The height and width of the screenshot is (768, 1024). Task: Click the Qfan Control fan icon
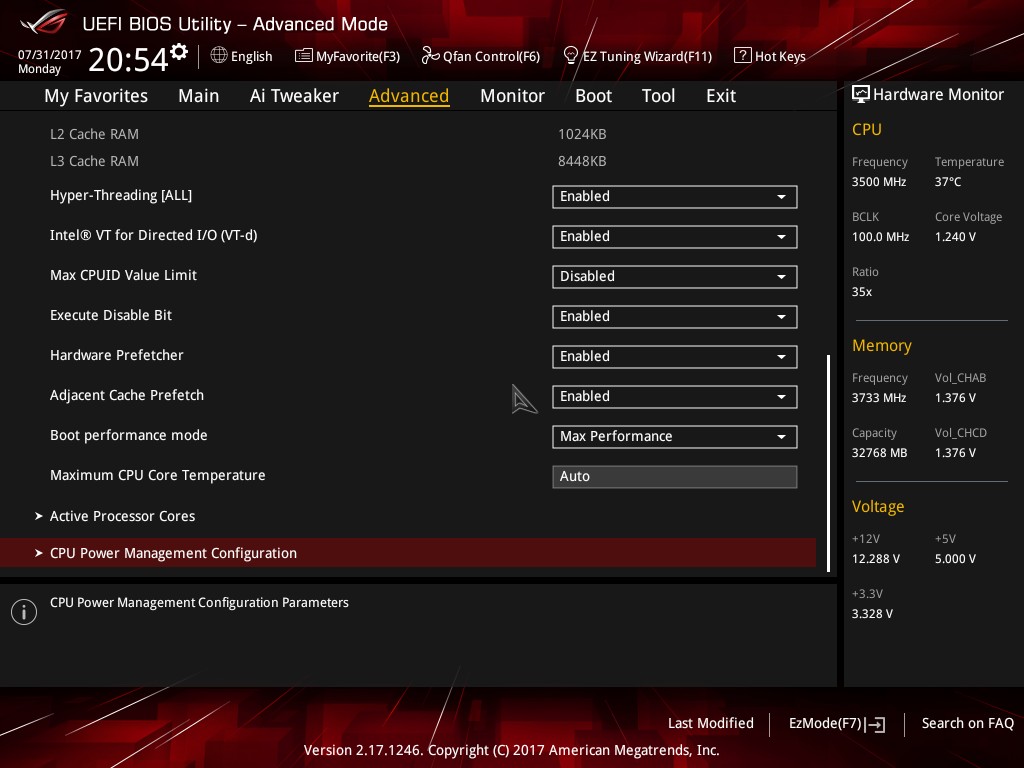[x=430, y=56]
